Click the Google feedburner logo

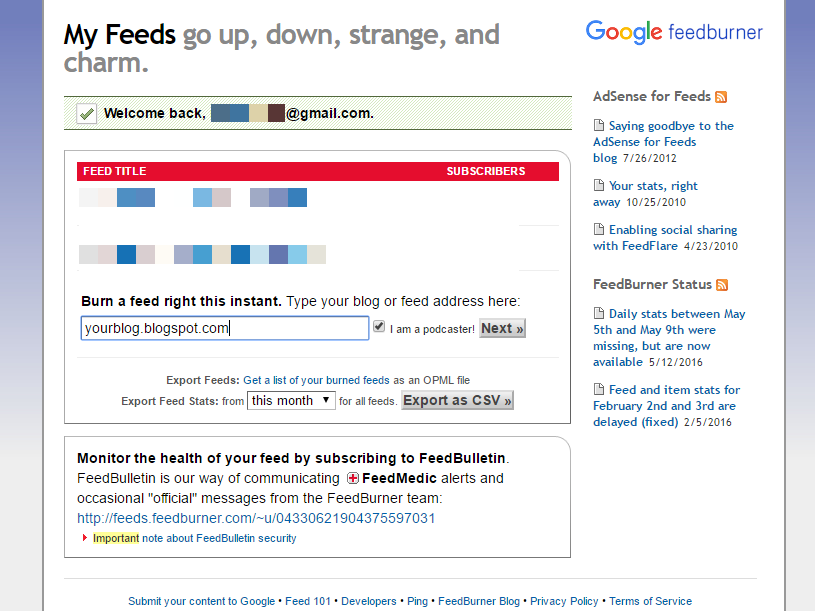[x=674, y=32]
